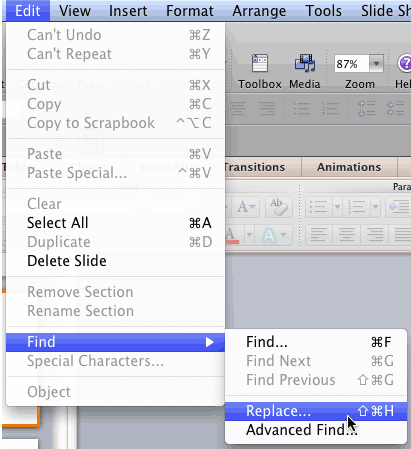Expand the bulleted list dropdown arrow

337,207
